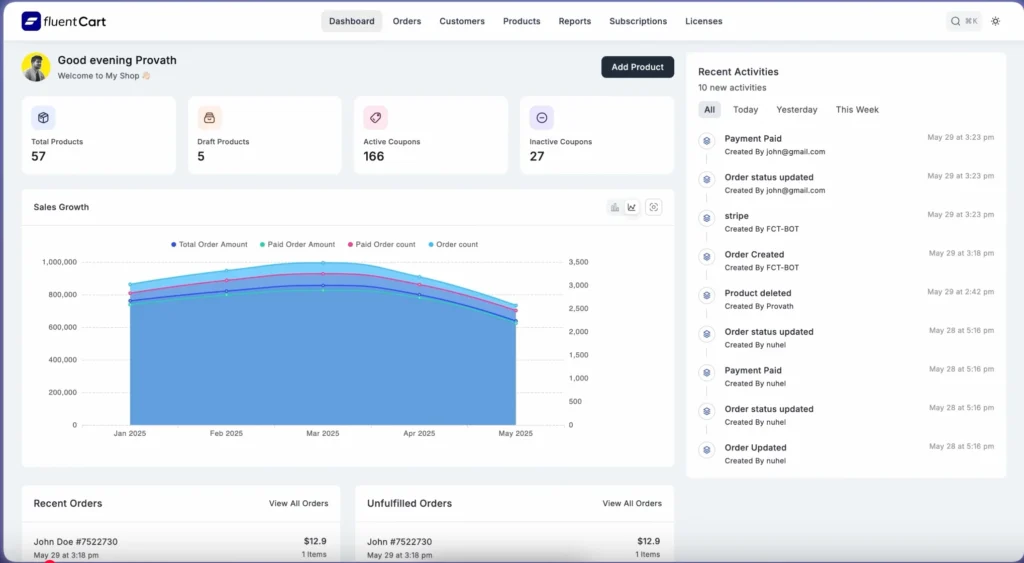The height and width of the screenshot is (563, 1024).
Task: Toggle the light/dark theme sun icon
Action: tap(995, 21)
